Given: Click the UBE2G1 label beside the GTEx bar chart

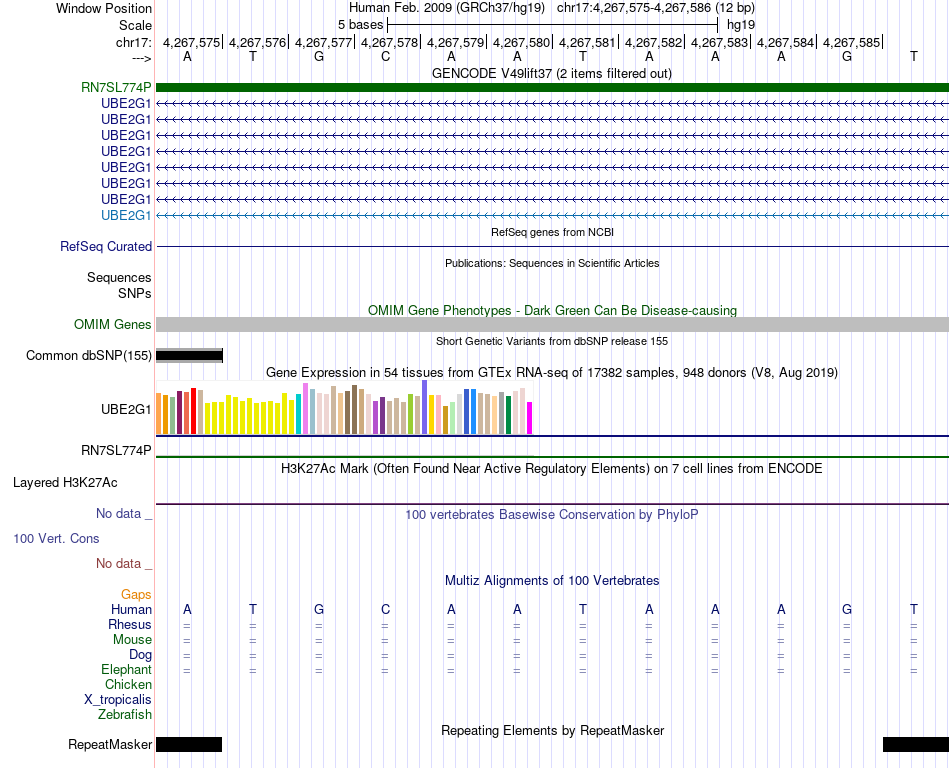Looking at the screenshot, I should pyautogui.click(x=126, y=409).
